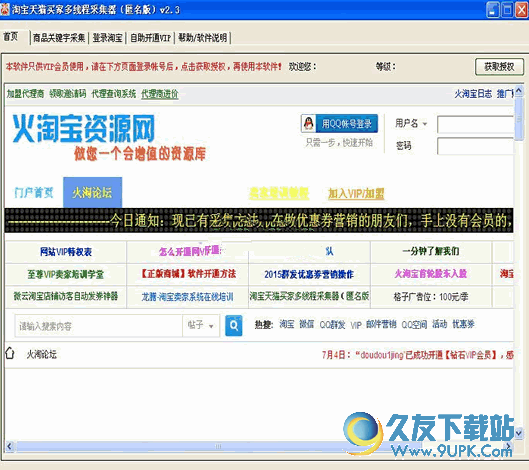Click the scroll-up arrow of embedded page

[519, 90]
